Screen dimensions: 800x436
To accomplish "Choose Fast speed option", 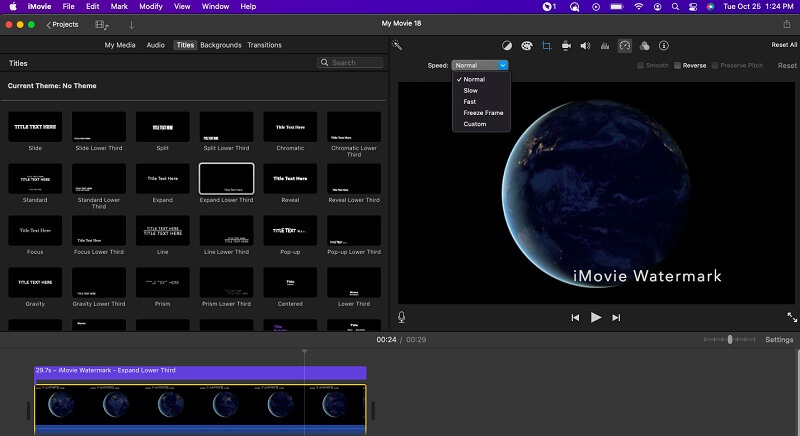I will click(x=481, y=102).
